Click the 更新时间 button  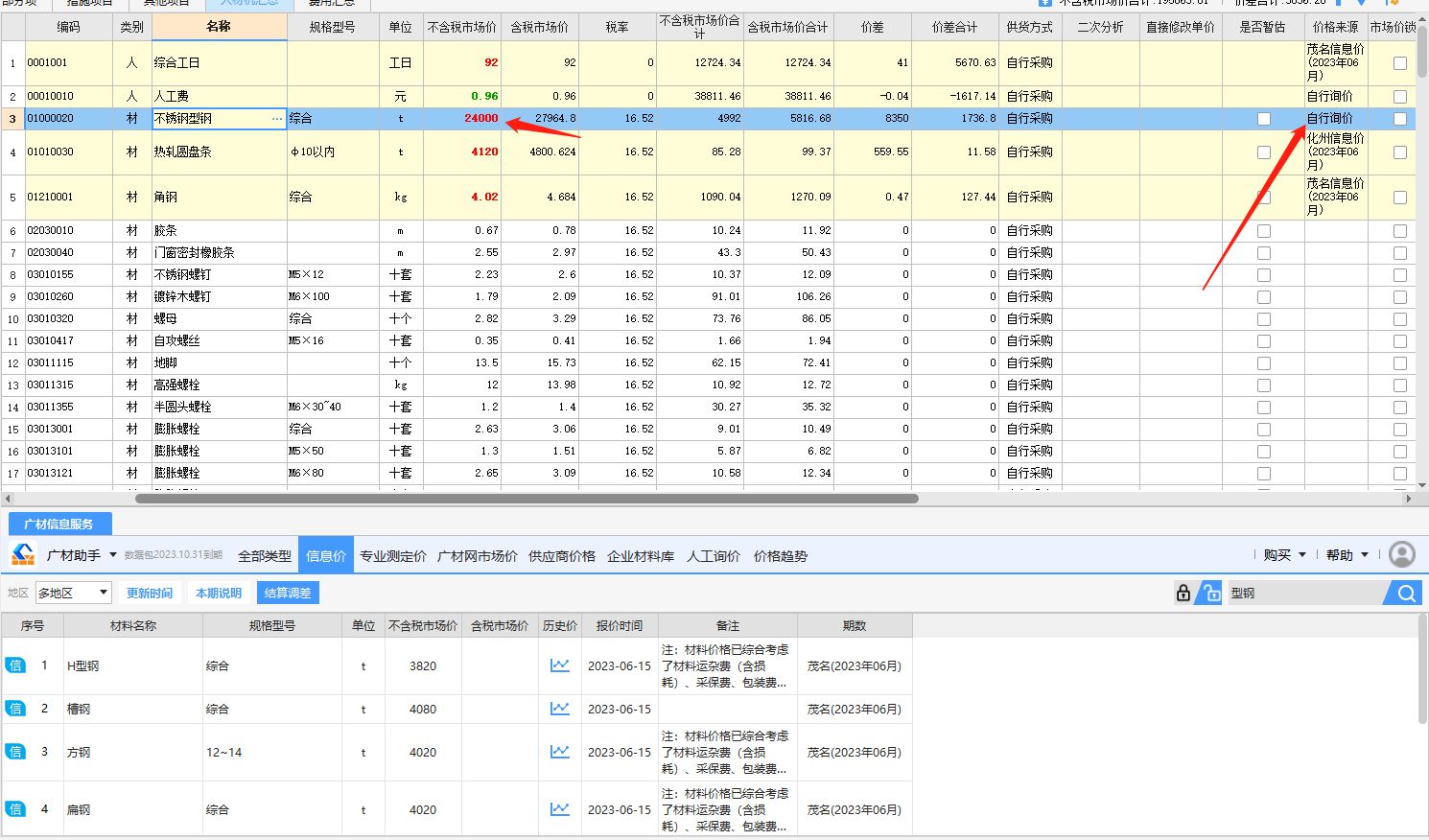click(150, 593)
